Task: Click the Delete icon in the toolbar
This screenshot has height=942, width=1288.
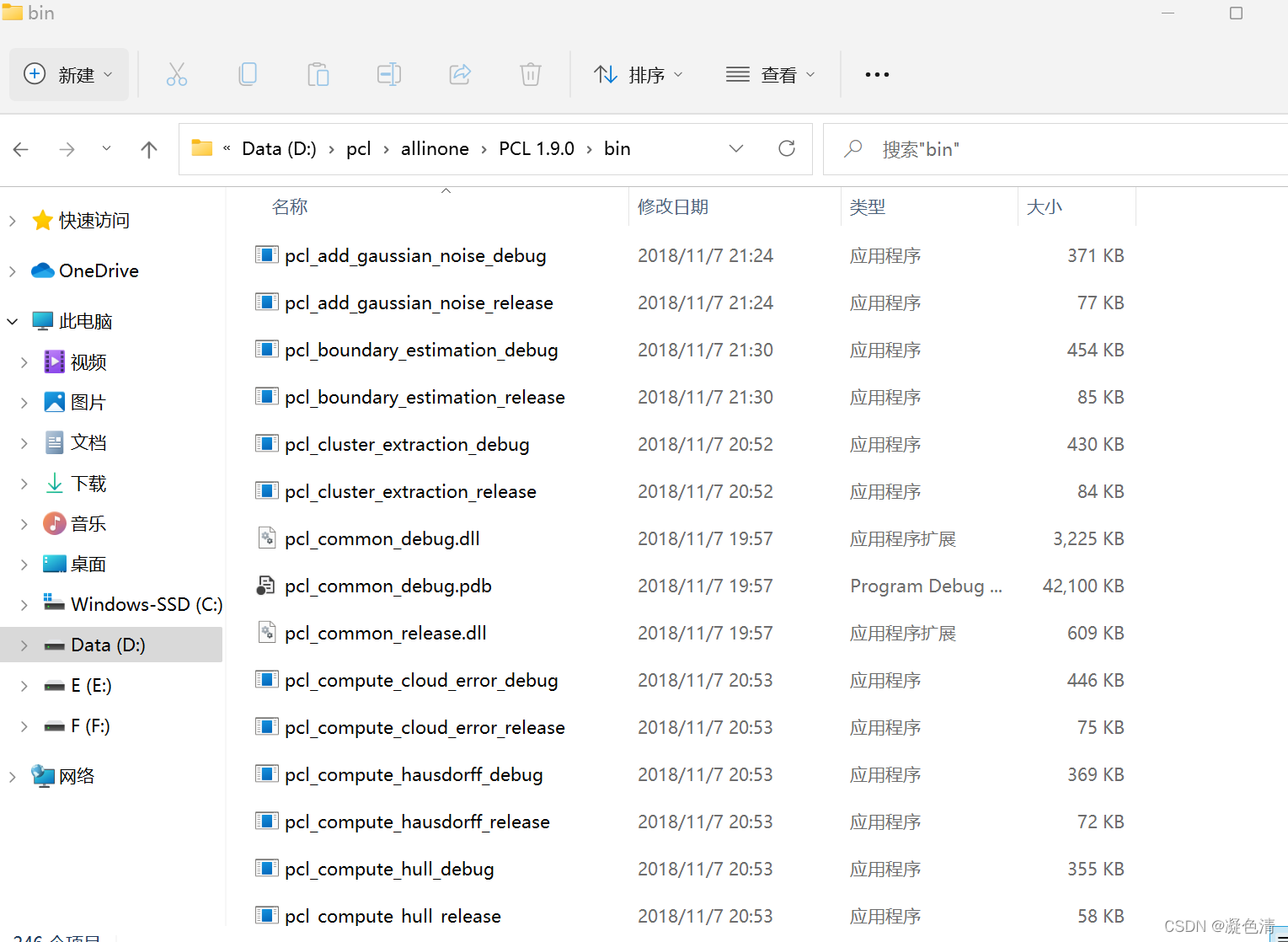Action: pos(530,74)
